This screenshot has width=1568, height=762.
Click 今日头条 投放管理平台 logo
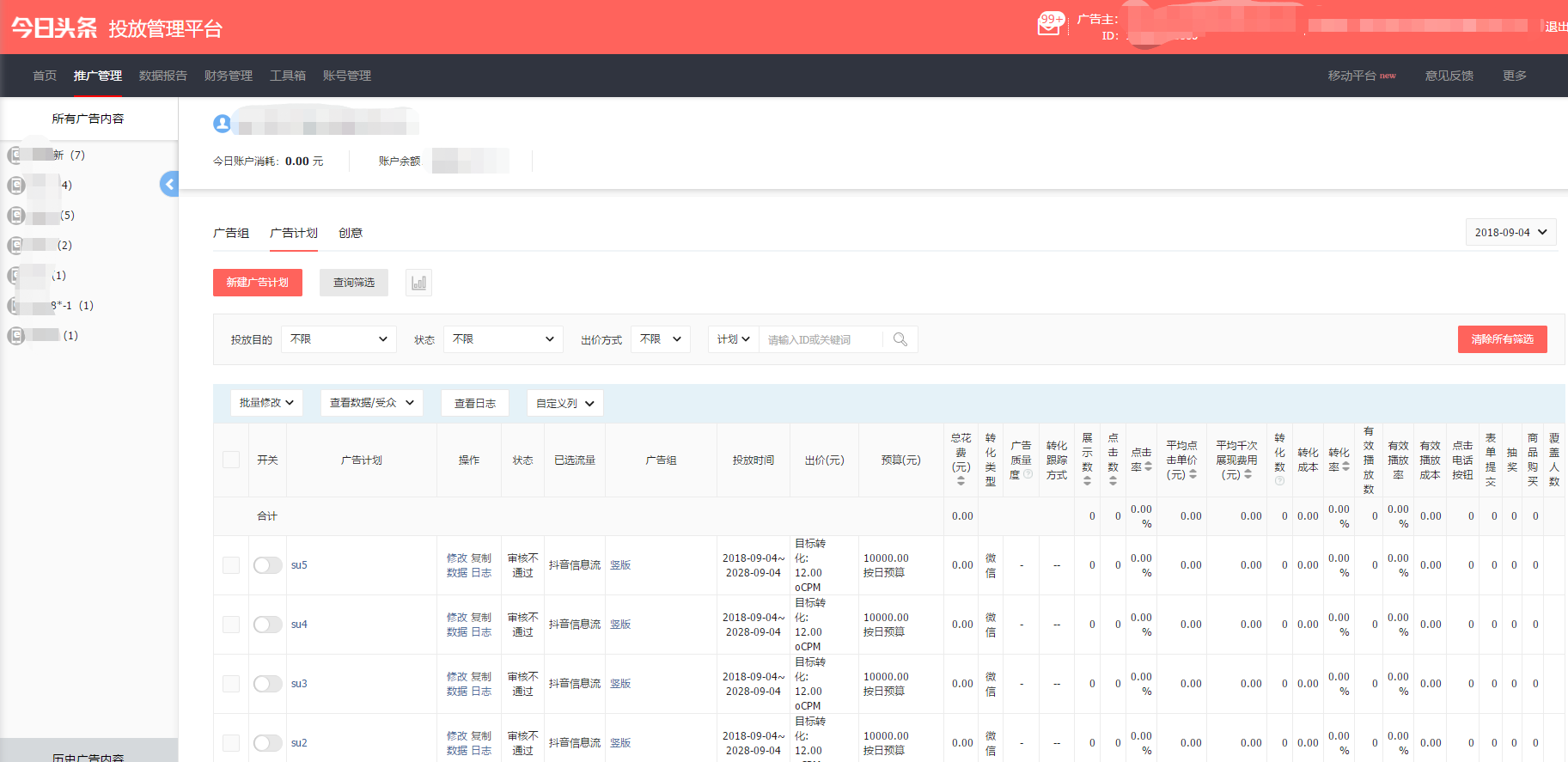click(117, 27)
